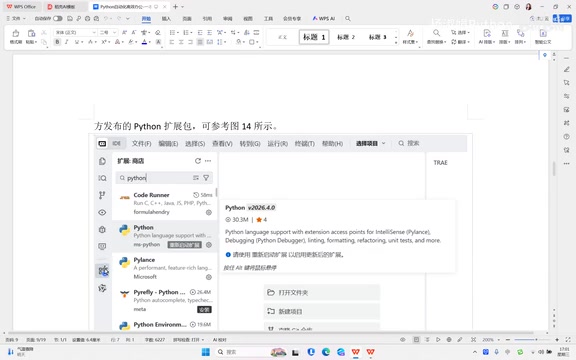Screen dimensions: 576x360
Task: Click the zoom out minus button
Action: pos(508,340)
